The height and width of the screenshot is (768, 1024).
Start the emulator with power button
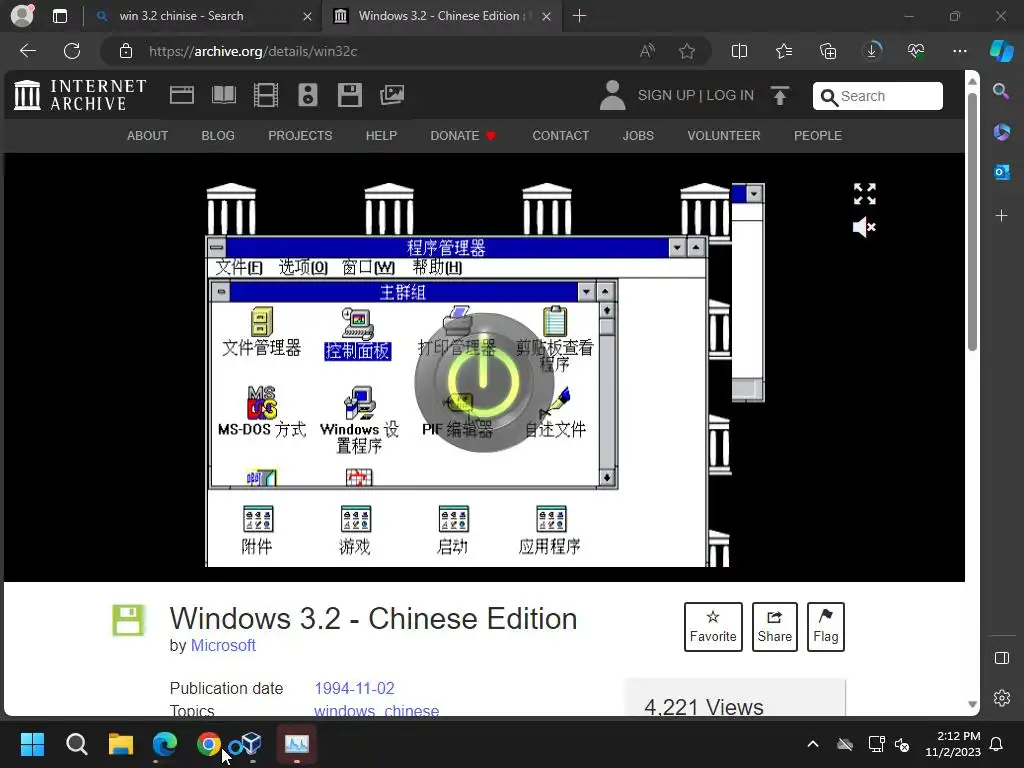[484, 383]
